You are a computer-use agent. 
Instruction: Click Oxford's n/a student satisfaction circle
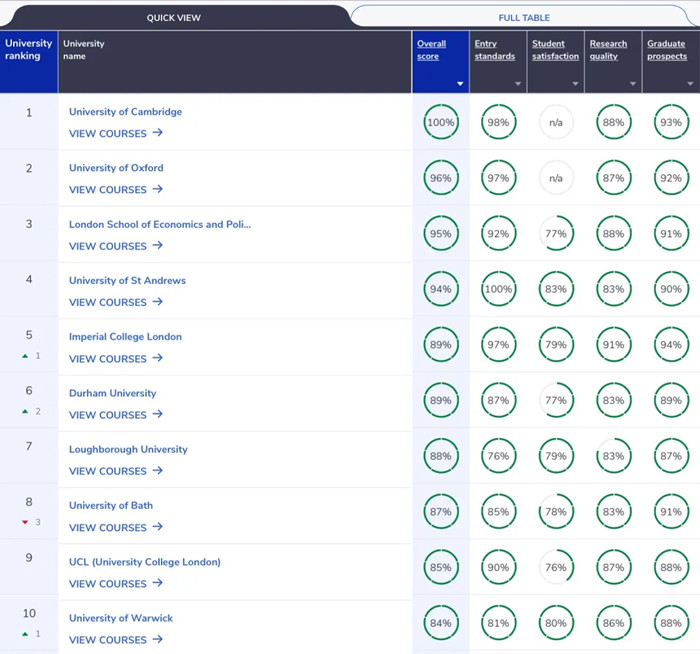(556, 178)
